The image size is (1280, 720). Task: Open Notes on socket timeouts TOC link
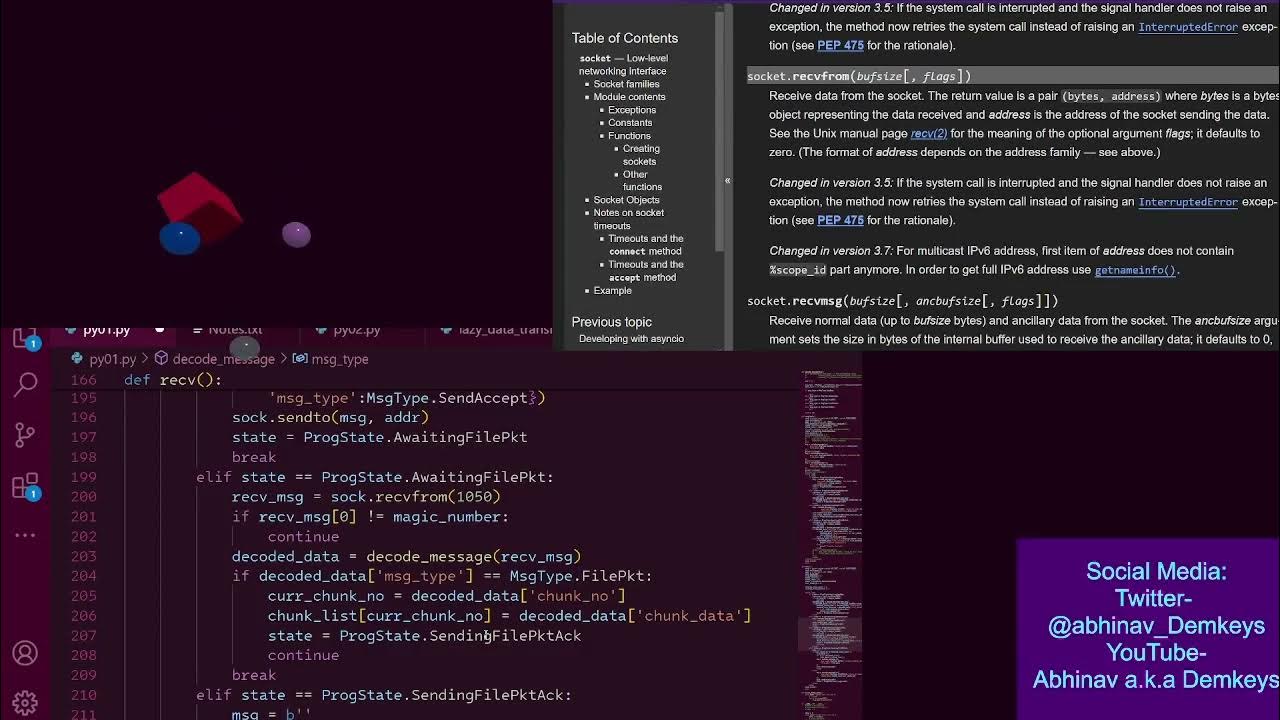point(628,219)
